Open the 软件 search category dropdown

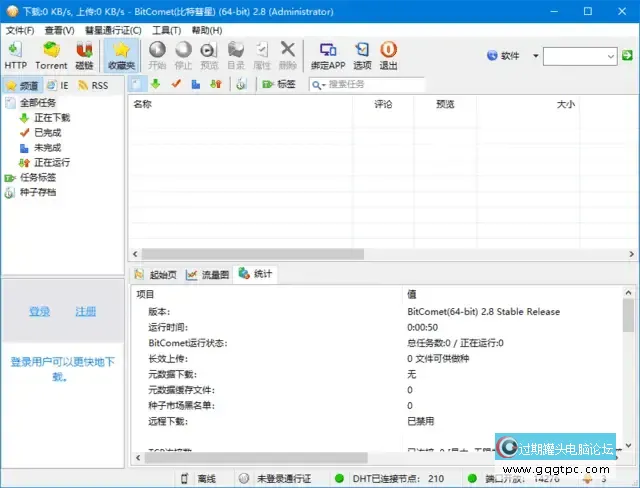pyautogui.click(x=536, y=55)
